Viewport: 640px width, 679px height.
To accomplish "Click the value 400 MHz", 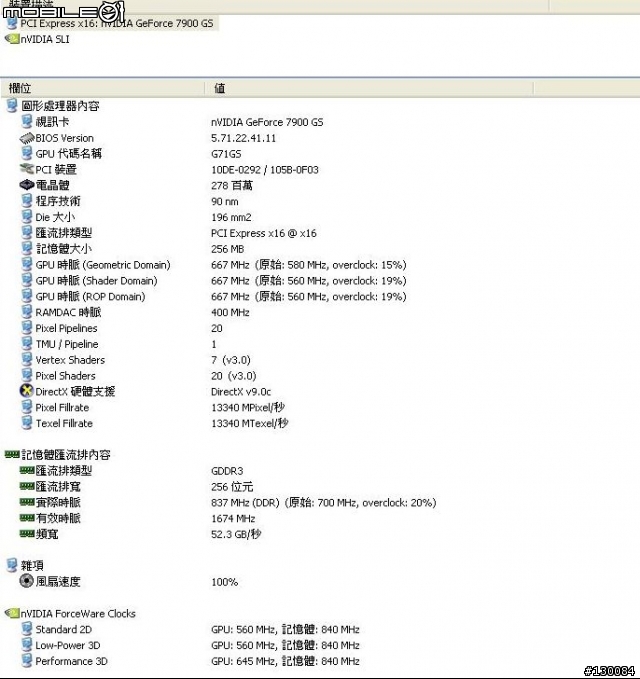I will [230, 312].
